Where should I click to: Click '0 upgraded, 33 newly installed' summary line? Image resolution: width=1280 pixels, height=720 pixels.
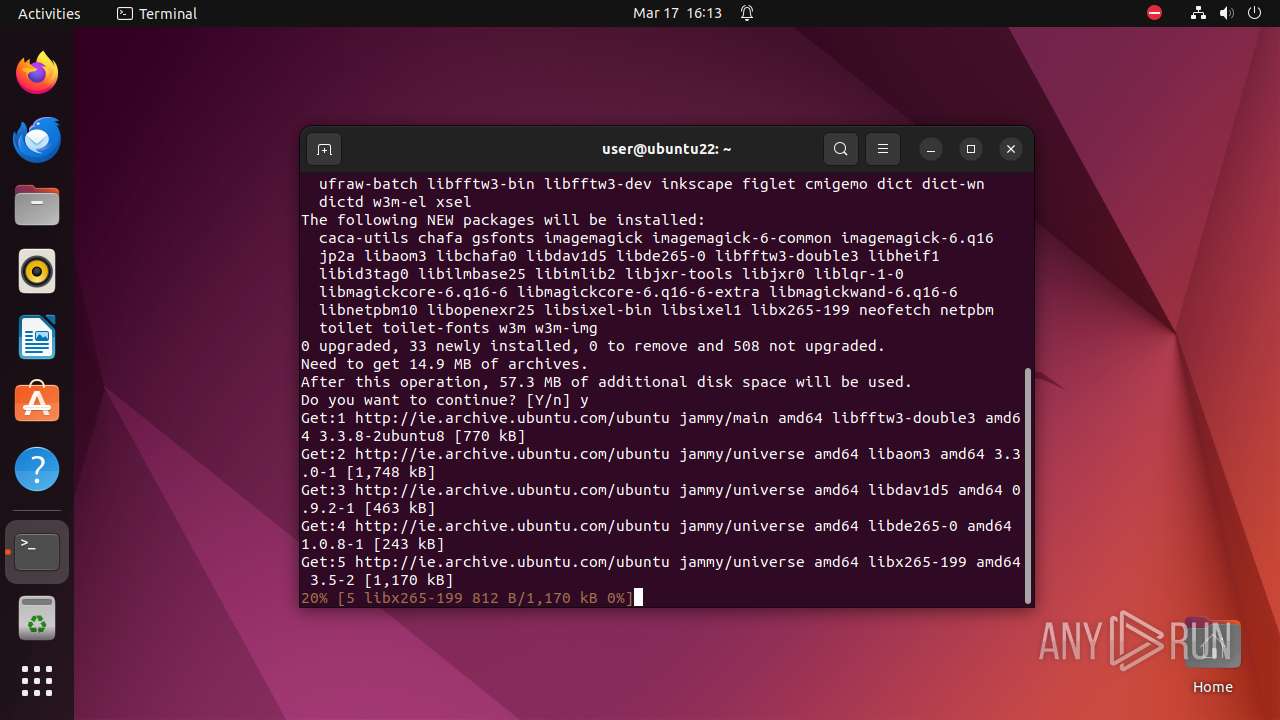pyautogui.click(x=593, y=346)
